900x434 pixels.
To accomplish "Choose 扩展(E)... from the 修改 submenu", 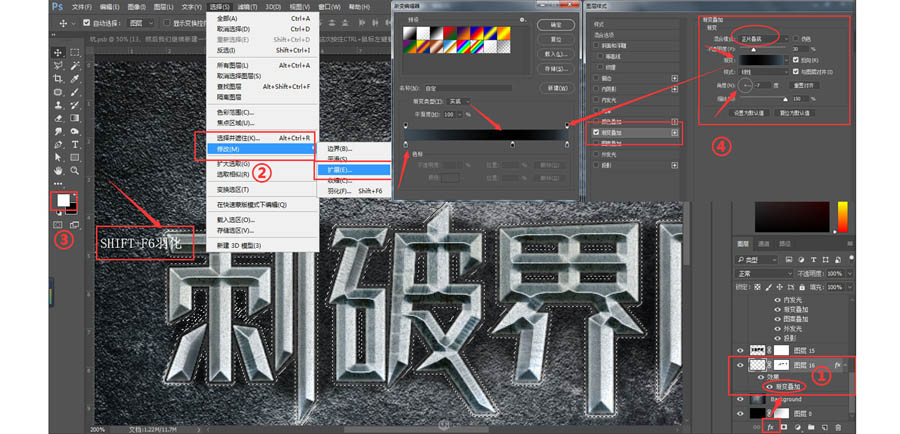I will click(x=337, y=169).
